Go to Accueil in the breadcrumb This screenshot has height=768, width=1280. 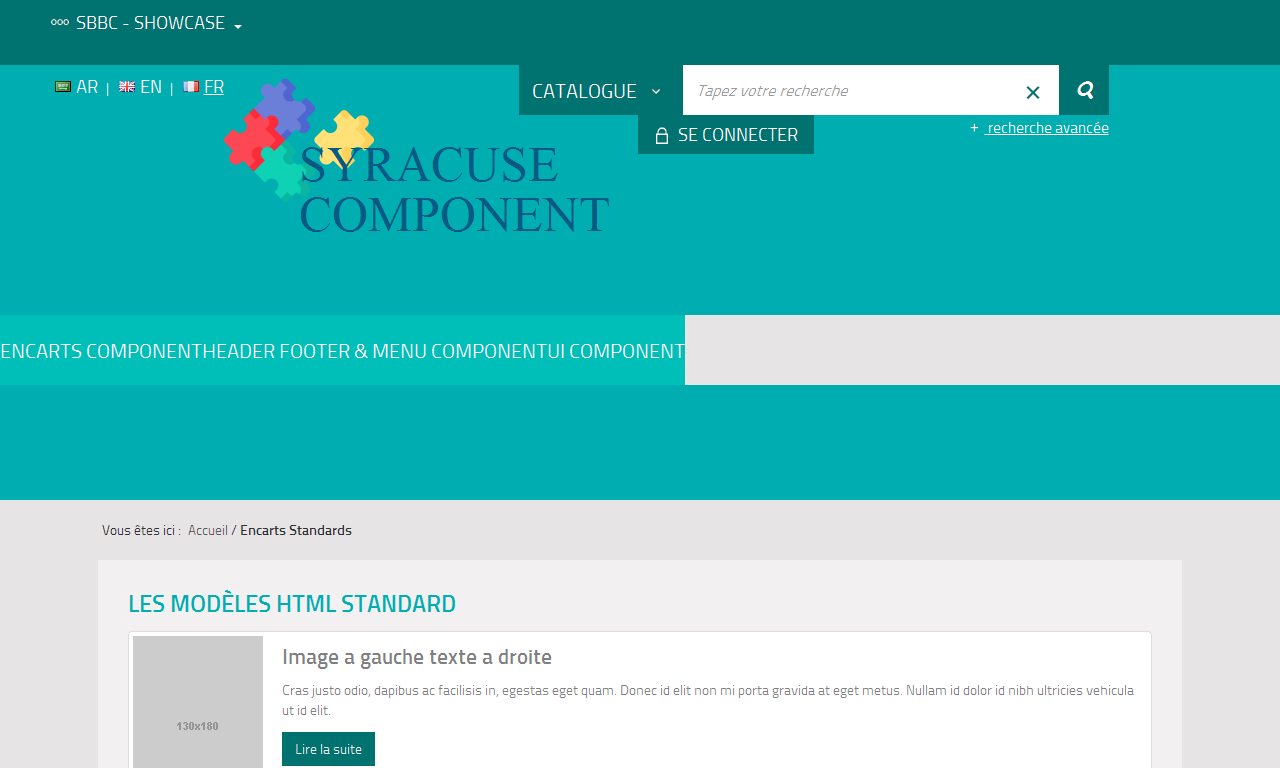pos(208,531)
